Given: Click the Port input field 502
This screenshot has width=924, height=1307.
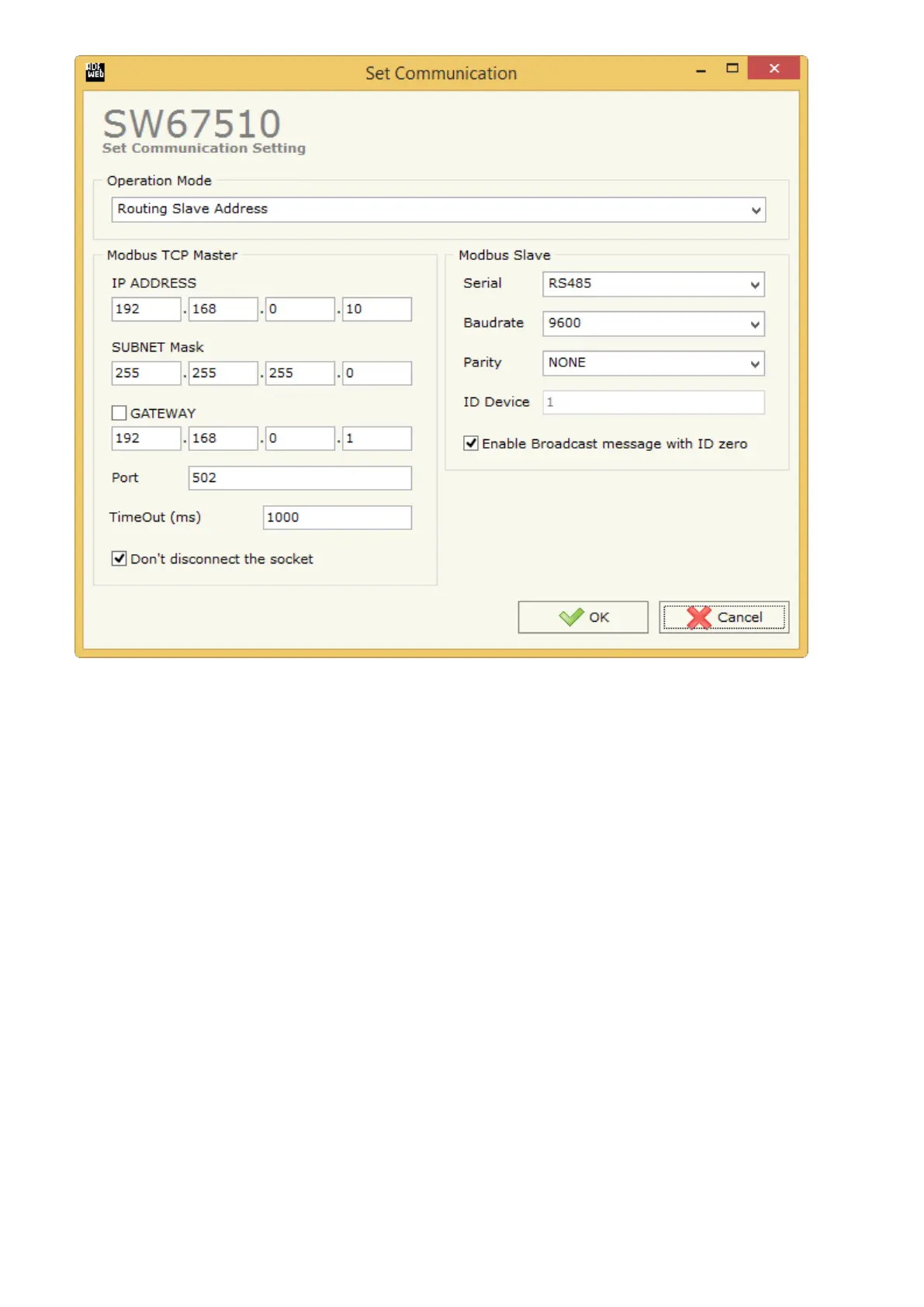Looking at the screenshot, I should click(x=299, y=478).
